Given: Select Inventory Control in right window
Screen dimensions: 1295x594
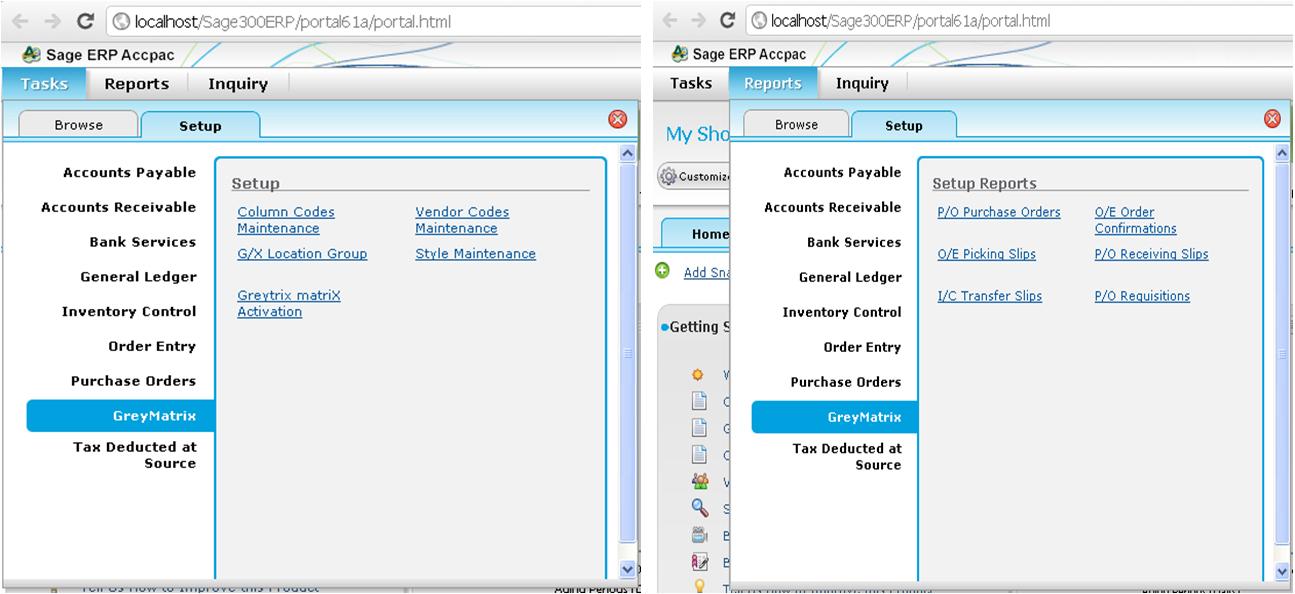Looking at the screenshot, I should click(842, 312).
